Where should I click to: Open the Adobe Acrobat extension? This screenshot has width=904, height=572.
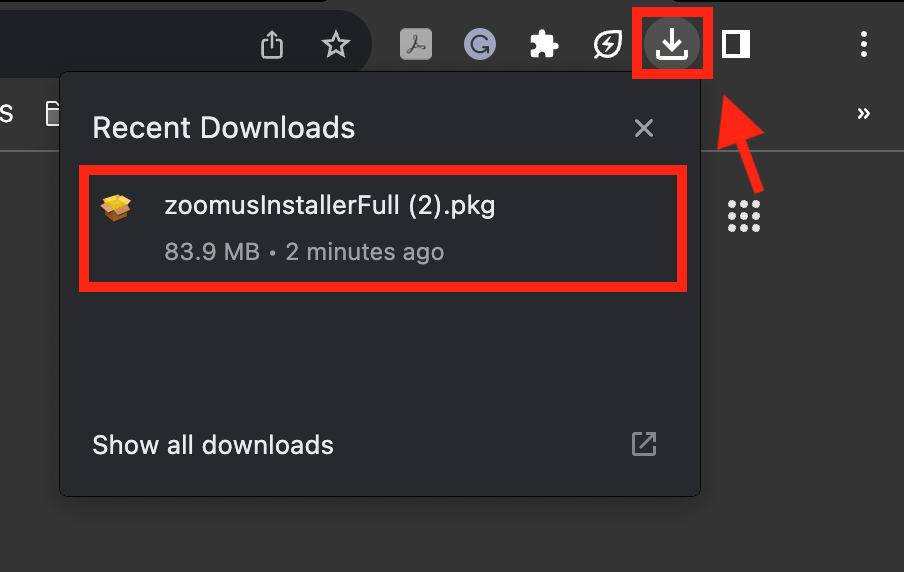click(416, 44)
